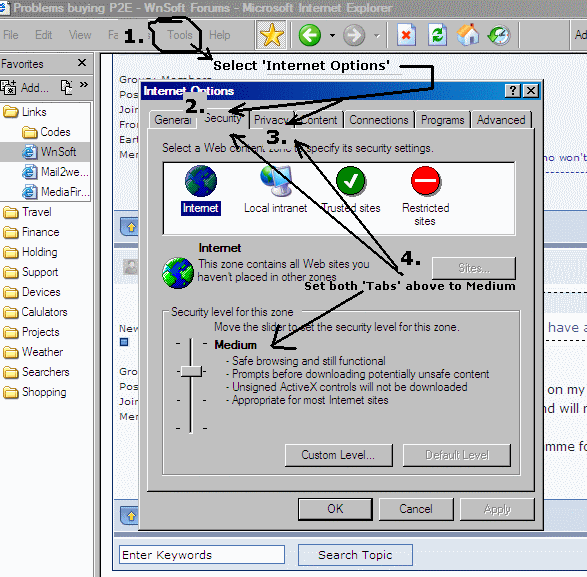587x577 pixels.
Task: Expand the Favorites toolbar overflow chevron
Action: [84, 84]
